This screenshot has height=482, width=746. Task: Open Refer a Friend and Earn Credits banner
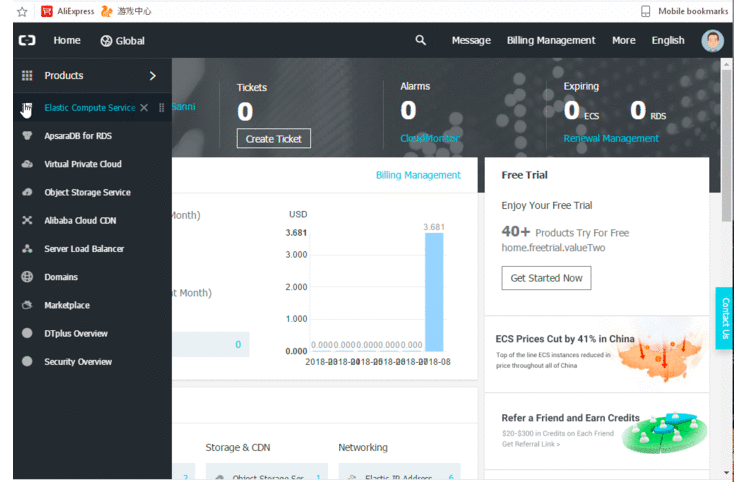(x=597, y=431)
